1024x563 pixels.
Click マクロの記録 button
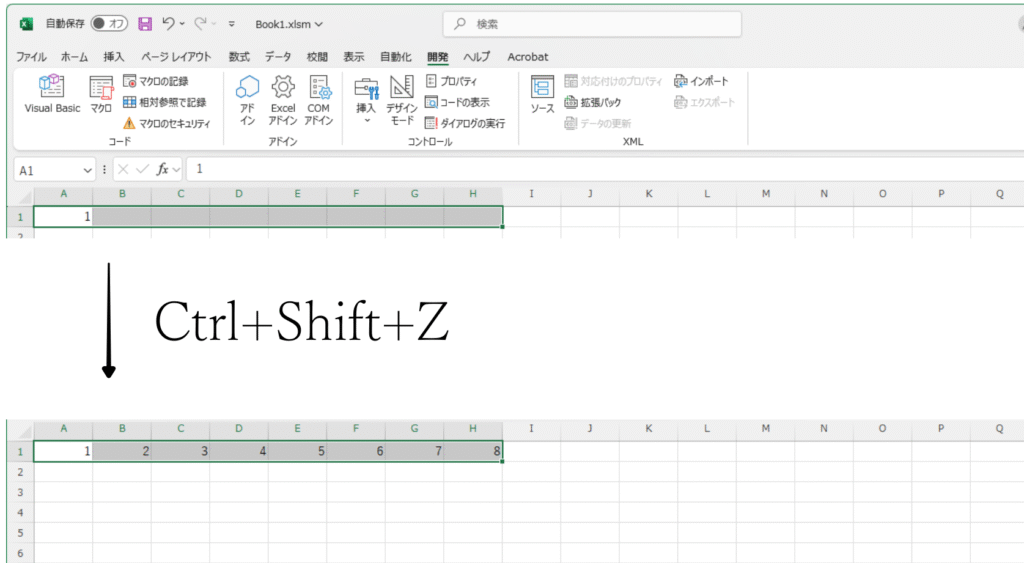coord(156,81)
